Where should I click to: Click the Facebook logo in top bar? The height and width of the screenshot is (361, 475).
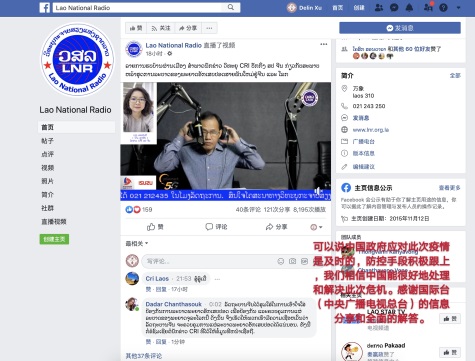coord(45,7)
